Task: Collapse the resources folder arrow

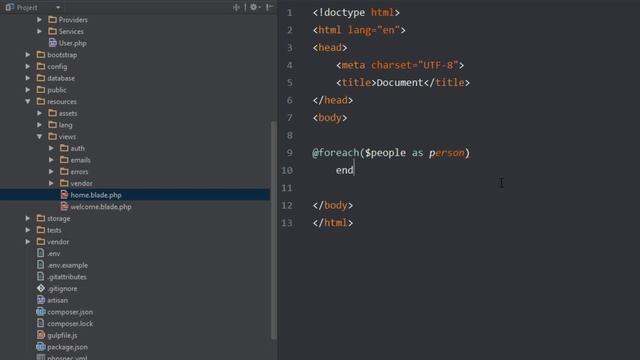Action: pos(28,102)
